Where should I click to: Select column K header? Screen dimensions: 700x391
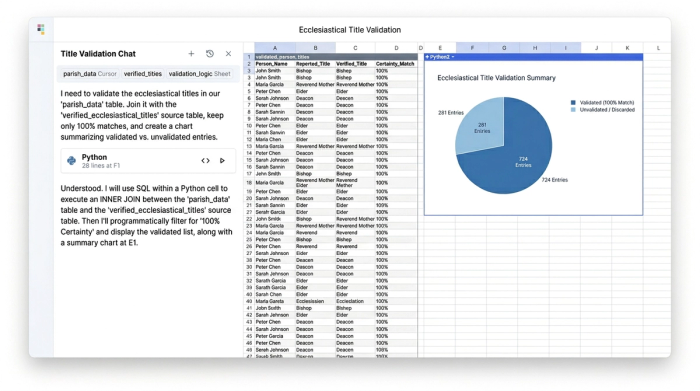[627, 48]
